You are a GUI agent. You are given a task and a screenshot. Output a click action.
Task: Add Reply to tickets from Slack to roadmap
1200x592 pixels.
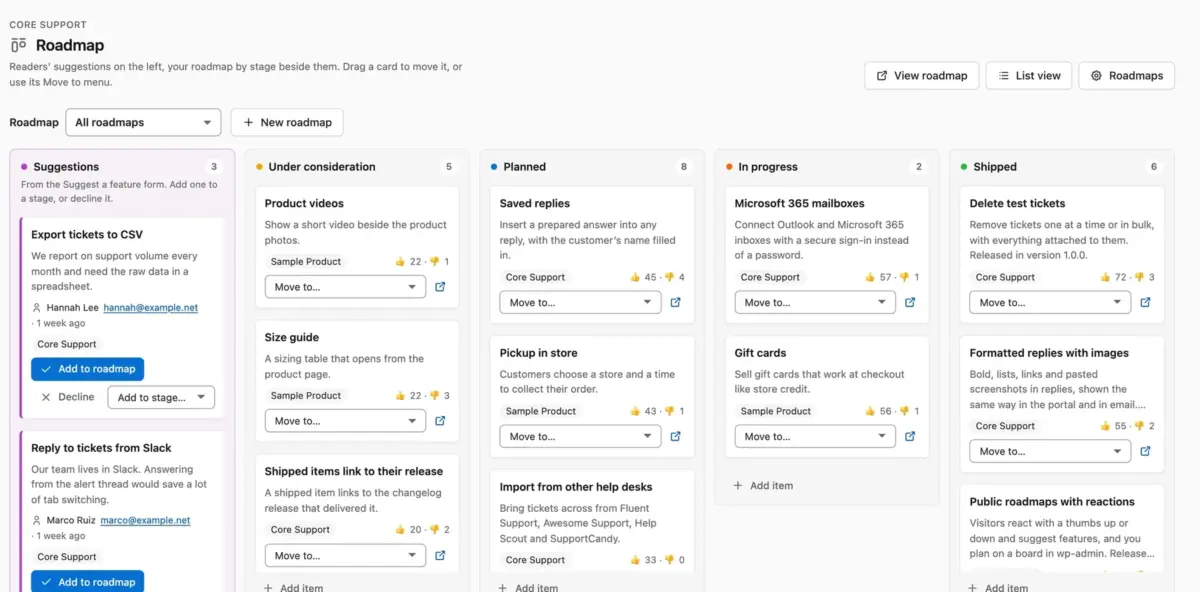pyautogui.click(x=87, y=581)
